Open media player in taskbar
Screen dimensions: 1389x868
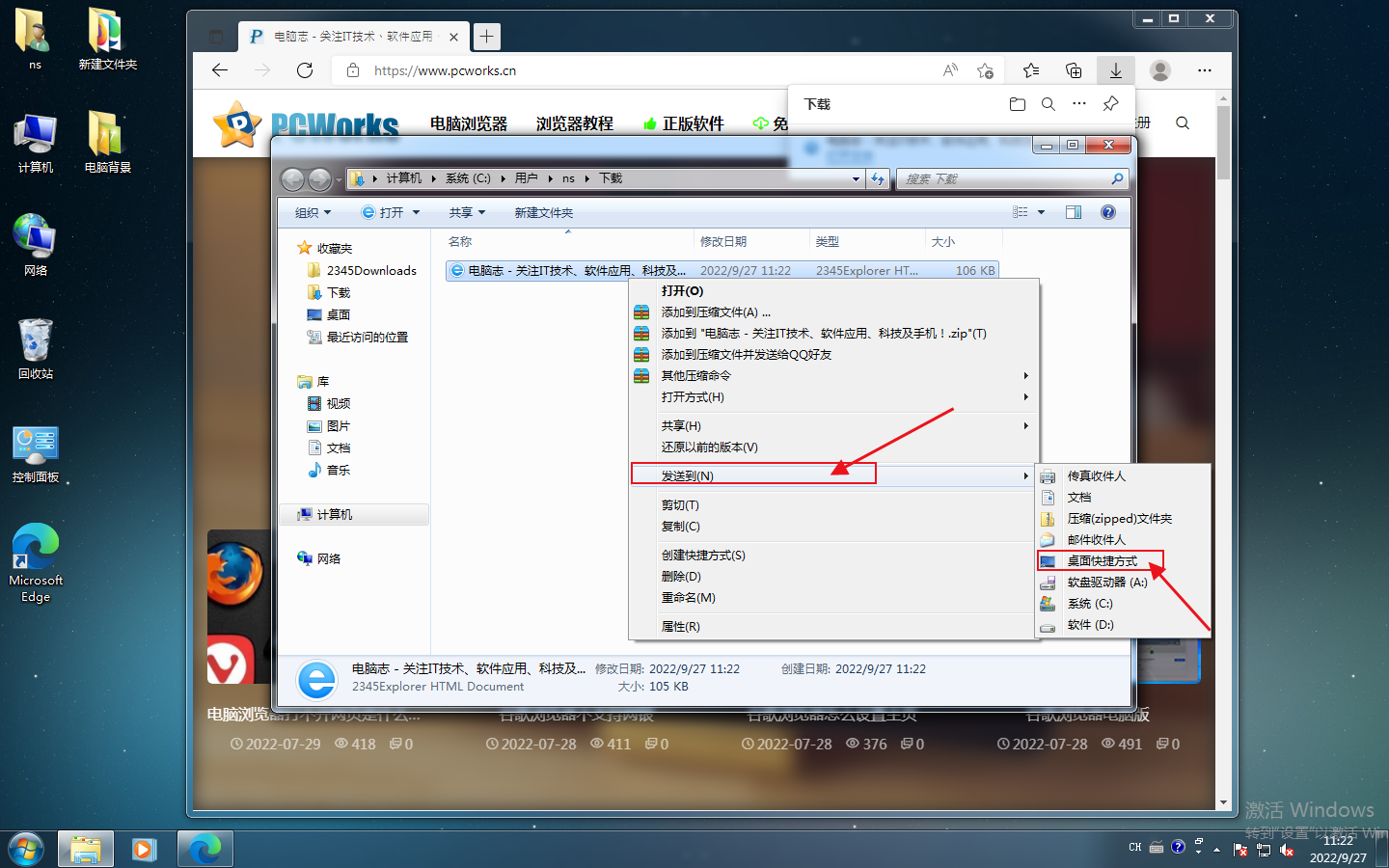point(145,850)
